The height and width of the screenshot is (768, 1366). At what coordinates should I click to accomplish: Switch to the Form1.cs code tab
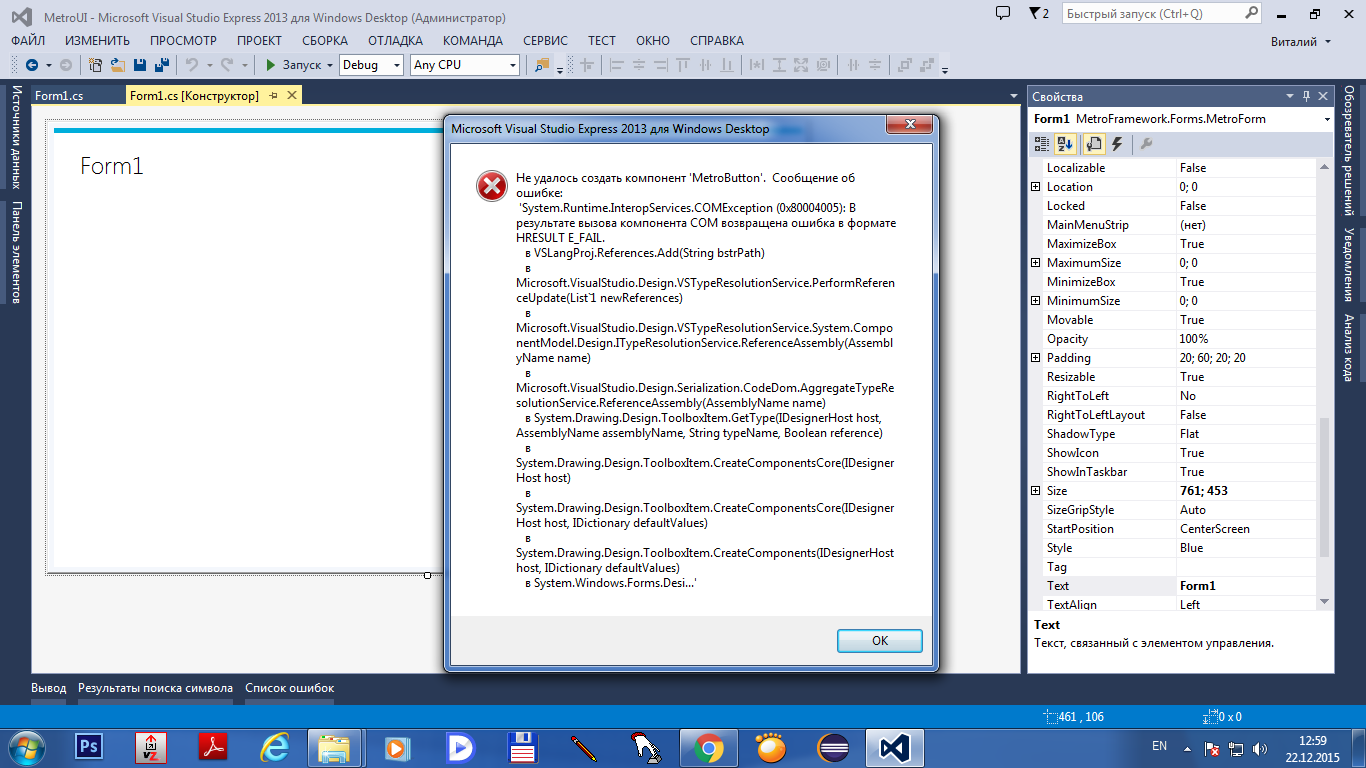pos(59,96)
